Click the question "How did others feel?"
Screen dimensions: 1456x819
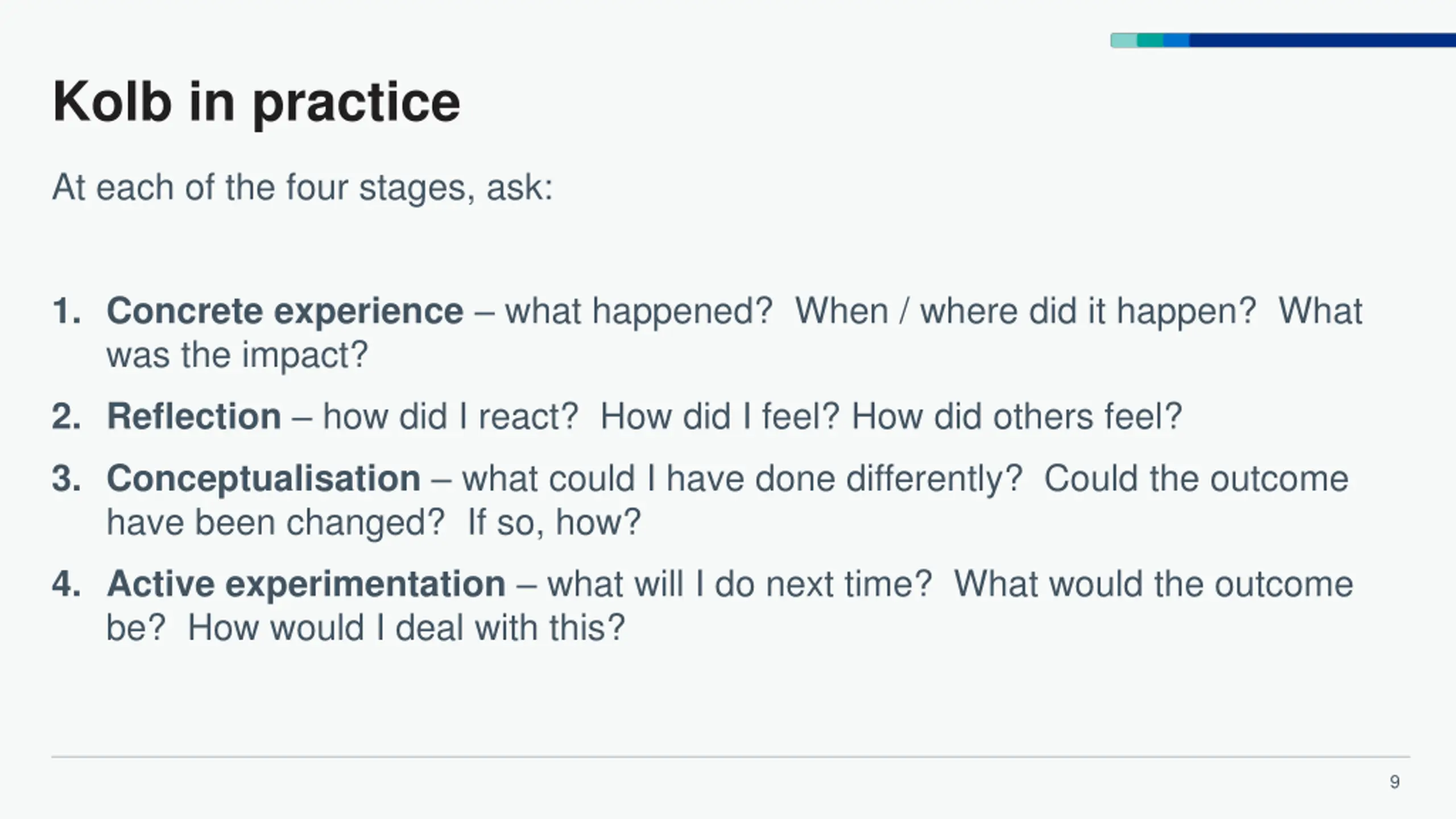1017,417
